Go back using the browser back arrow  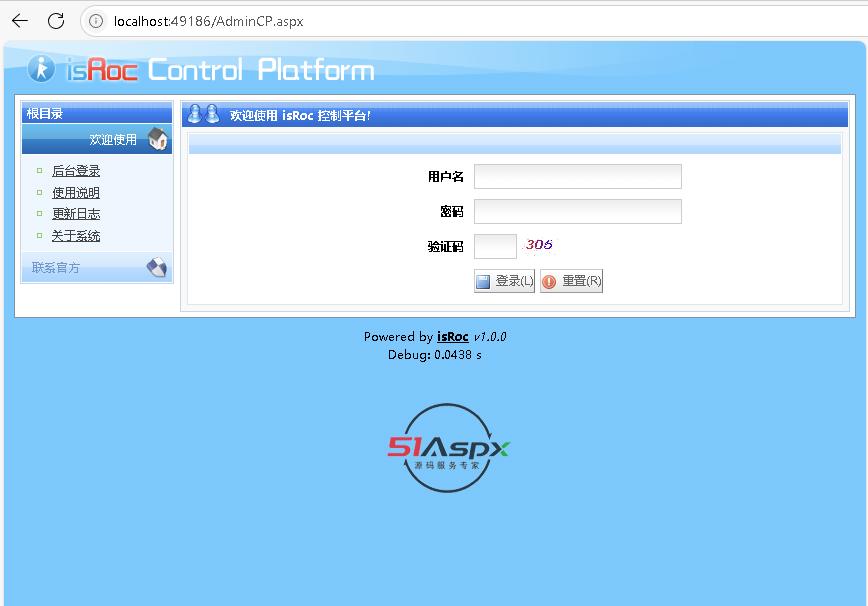pos(20,21)
